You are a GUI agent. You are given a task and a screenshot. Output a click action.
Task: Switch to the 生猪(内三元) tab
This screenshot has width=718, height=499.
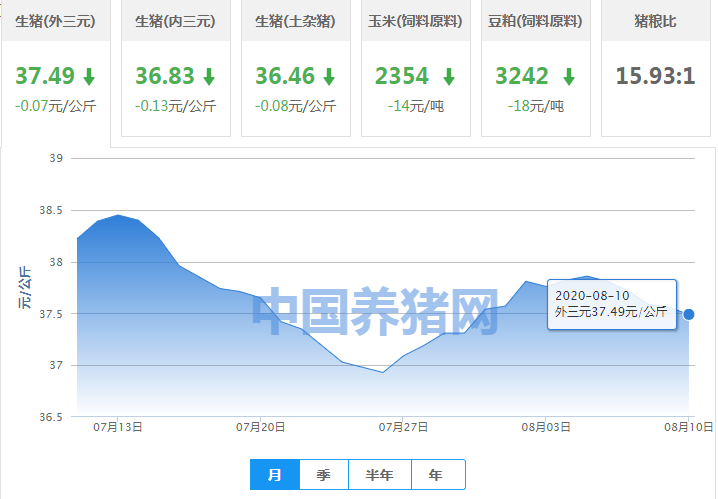175,21
